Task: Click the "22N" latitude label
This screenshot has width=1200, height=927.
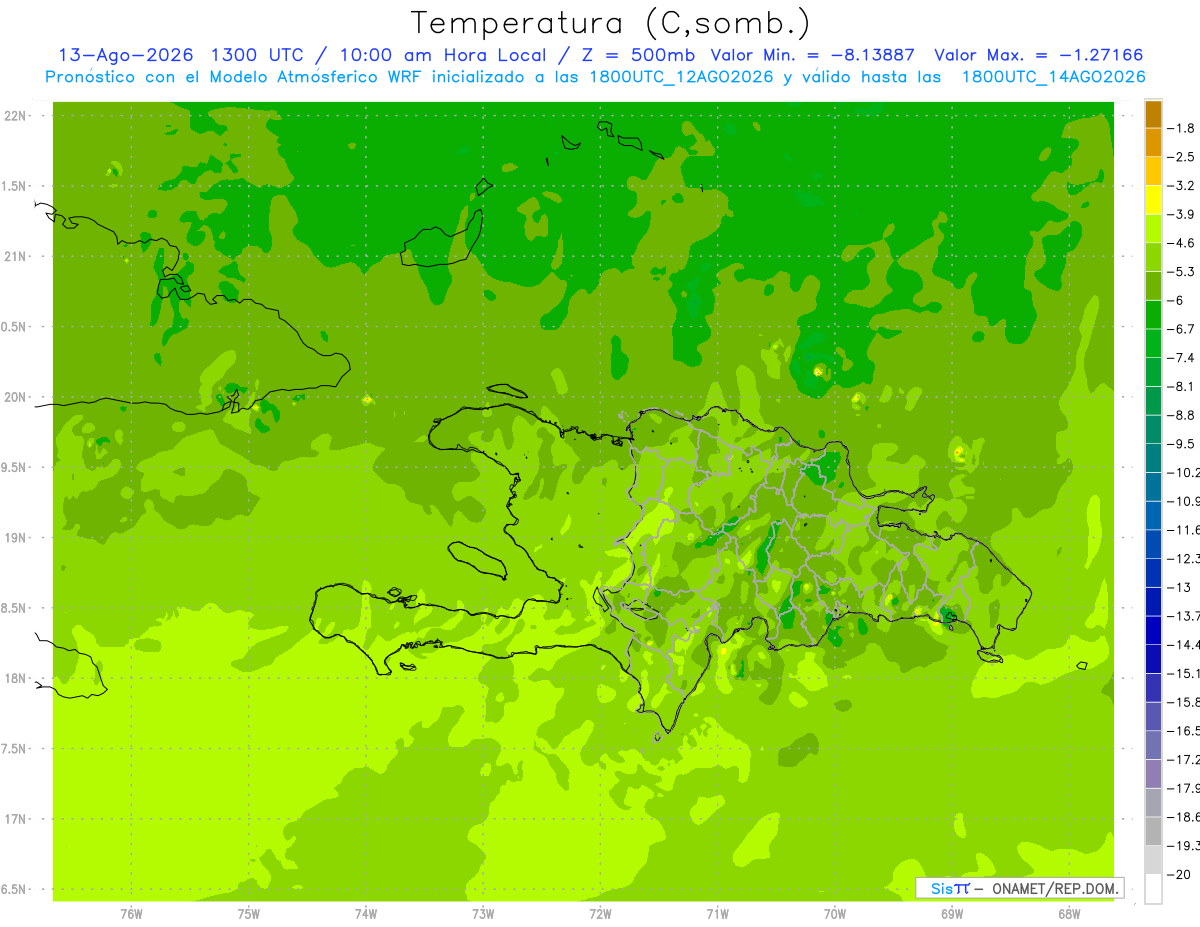Action: click(16, 116)
